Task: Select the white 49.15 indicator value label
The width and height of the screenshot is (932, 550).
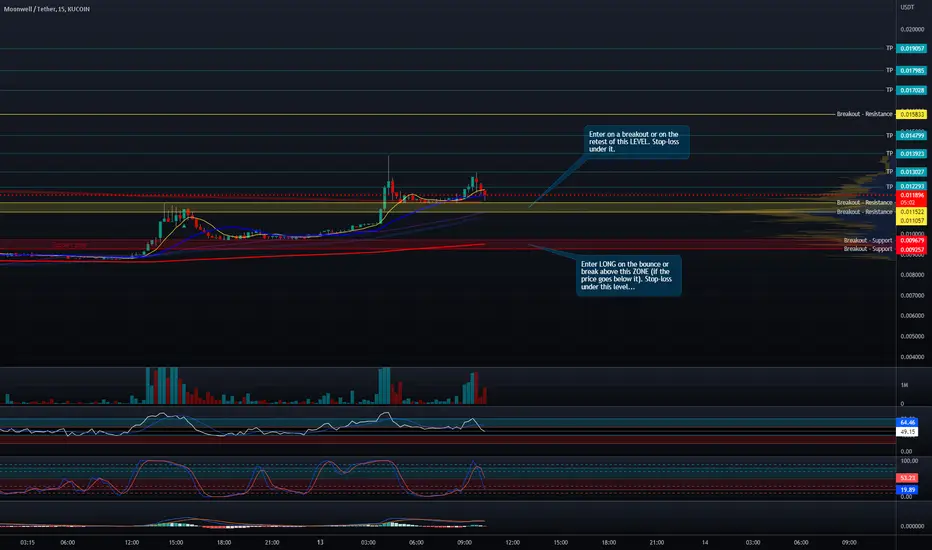Action: [x=907, y=432]
